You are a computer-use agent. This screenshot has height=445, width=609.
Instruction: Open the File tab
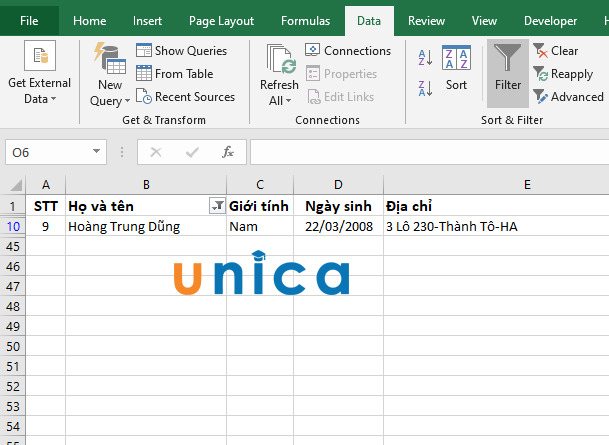[x=29, y=21]
